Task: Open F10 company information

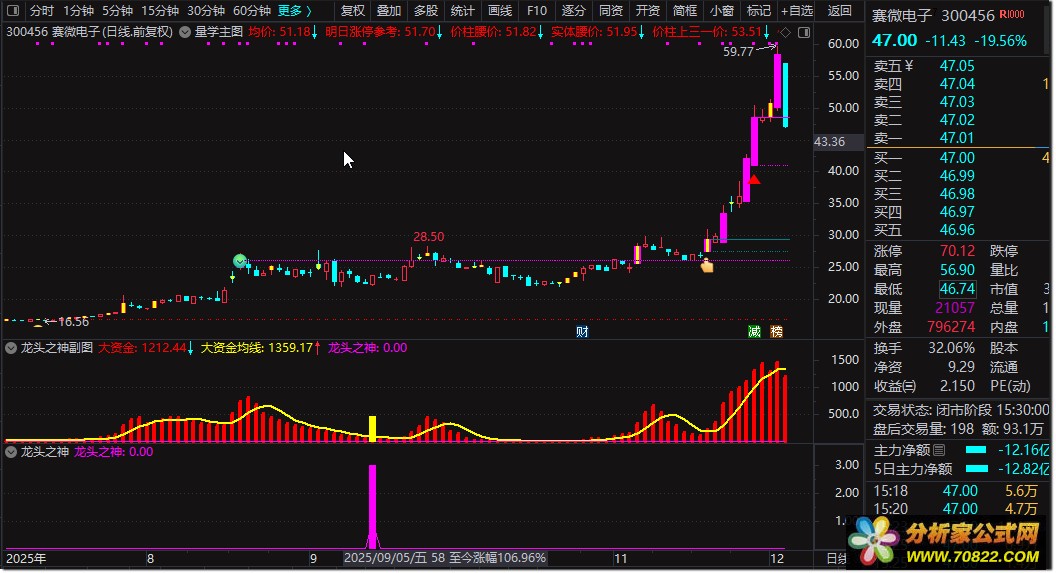Action: [x=537, y=11]
